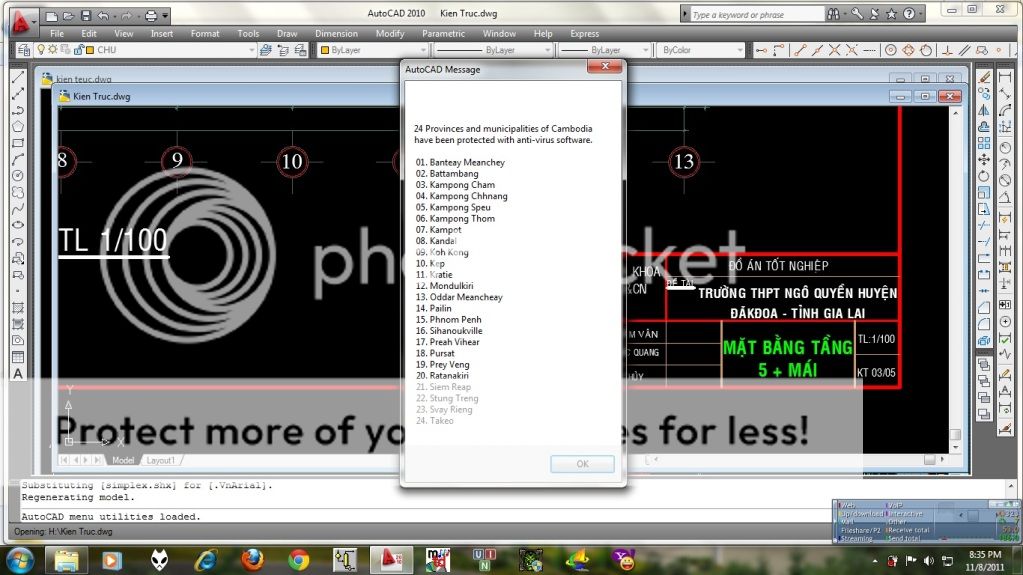
Task: Select the Snap to Quadrant osnap icon
Action: (x=908, y=50)
